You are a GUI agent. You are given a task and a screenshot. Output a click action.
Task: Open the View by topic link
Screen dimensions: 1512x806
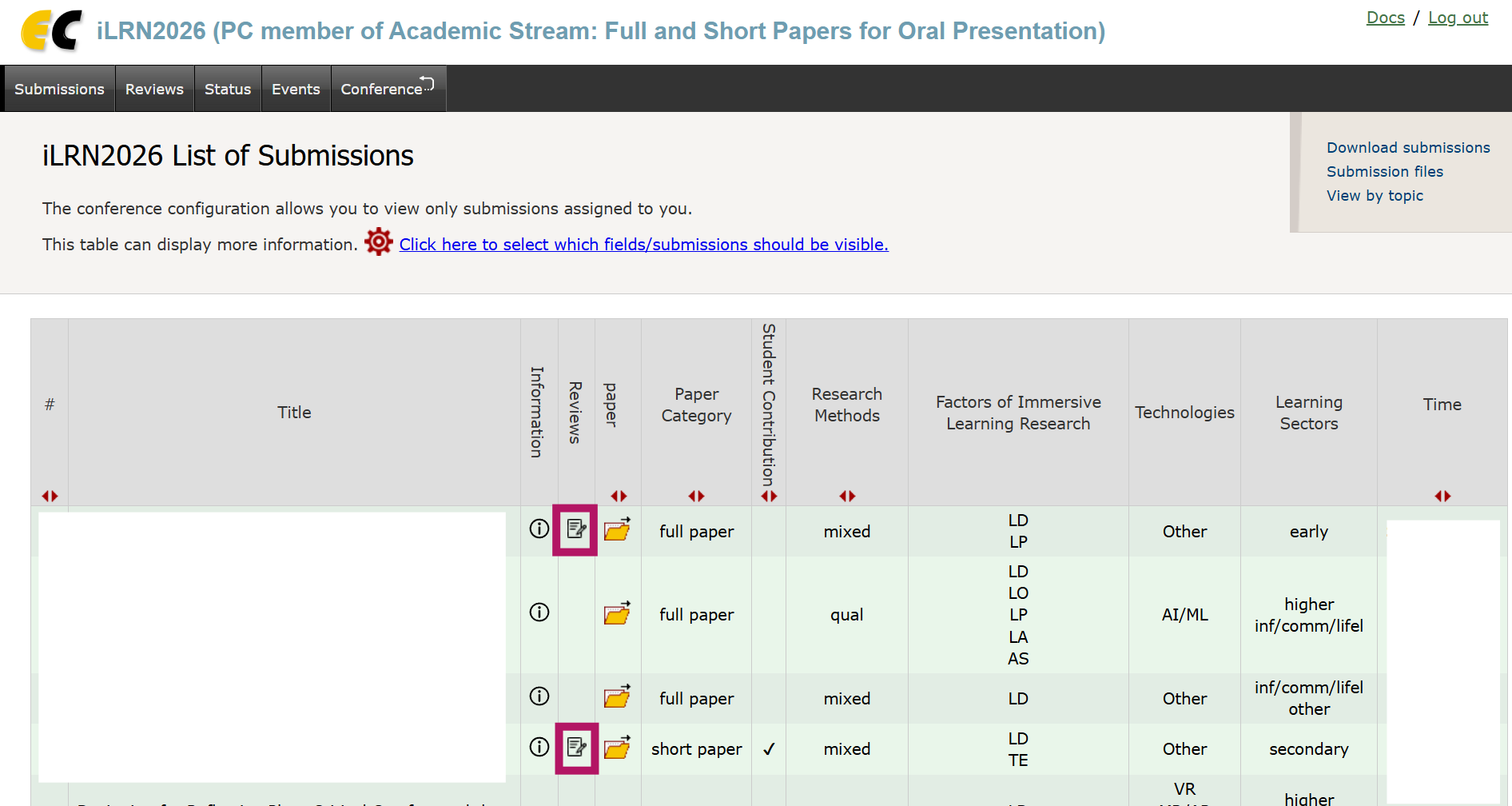click(1375, 196)
